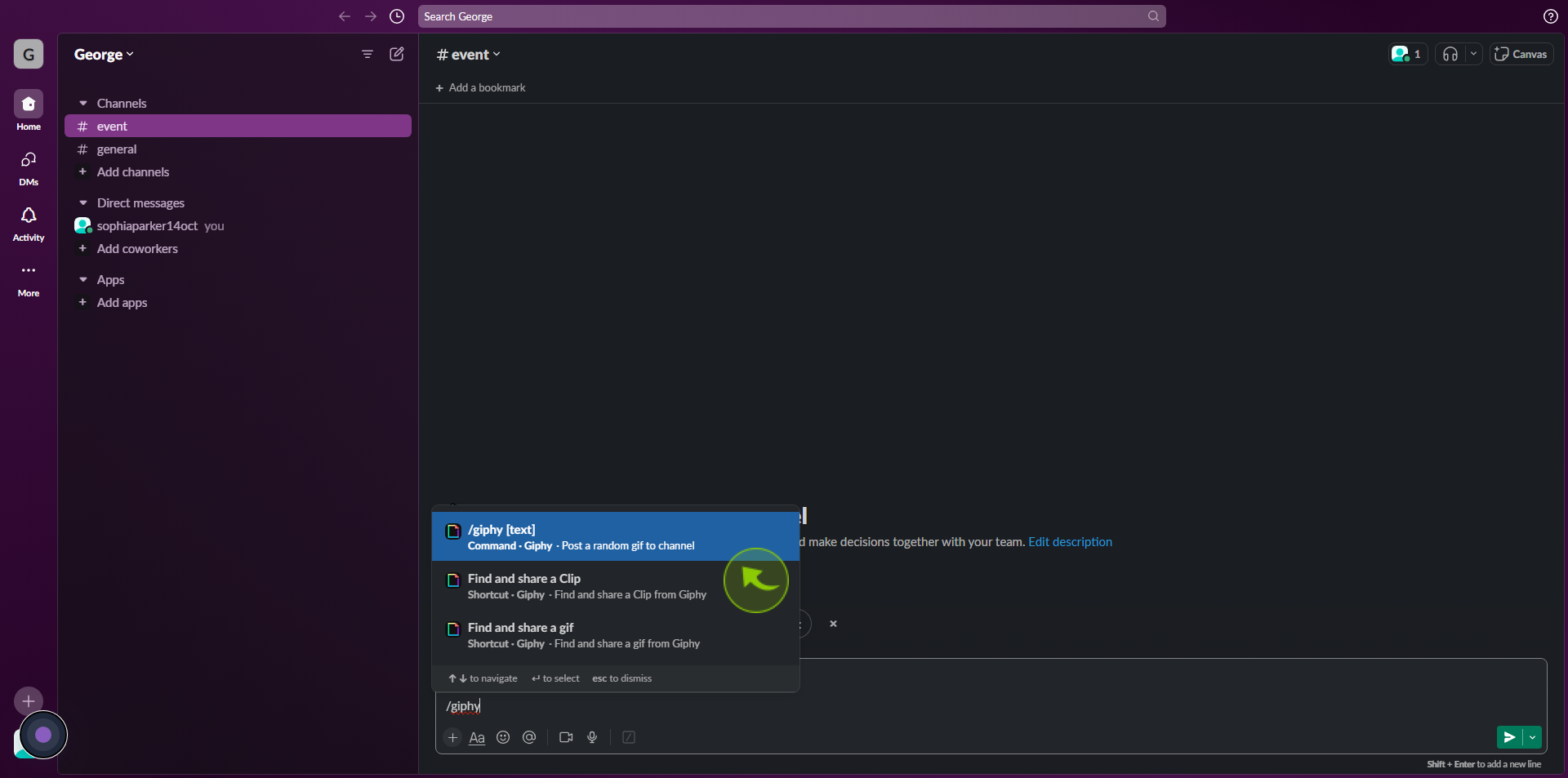Screen dimensions: 1568x778
Task: Add a workspace plus button
Action: pos(29,701)
